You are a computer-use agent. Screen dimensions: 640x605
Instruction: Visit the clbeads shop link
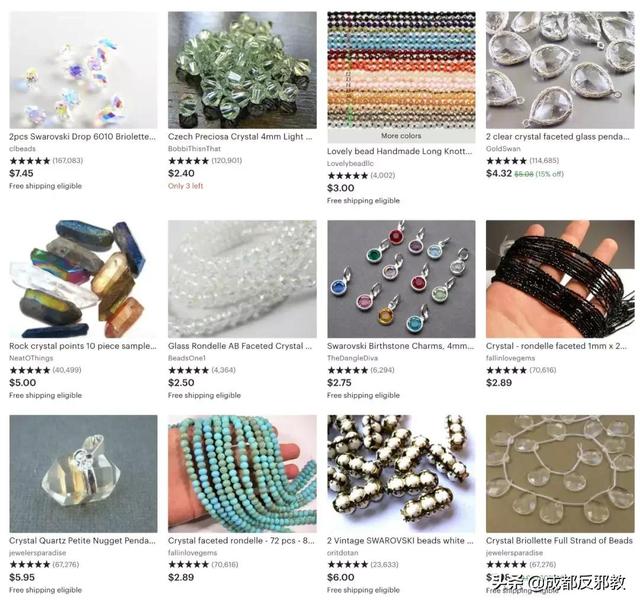(x=22, y=149)
